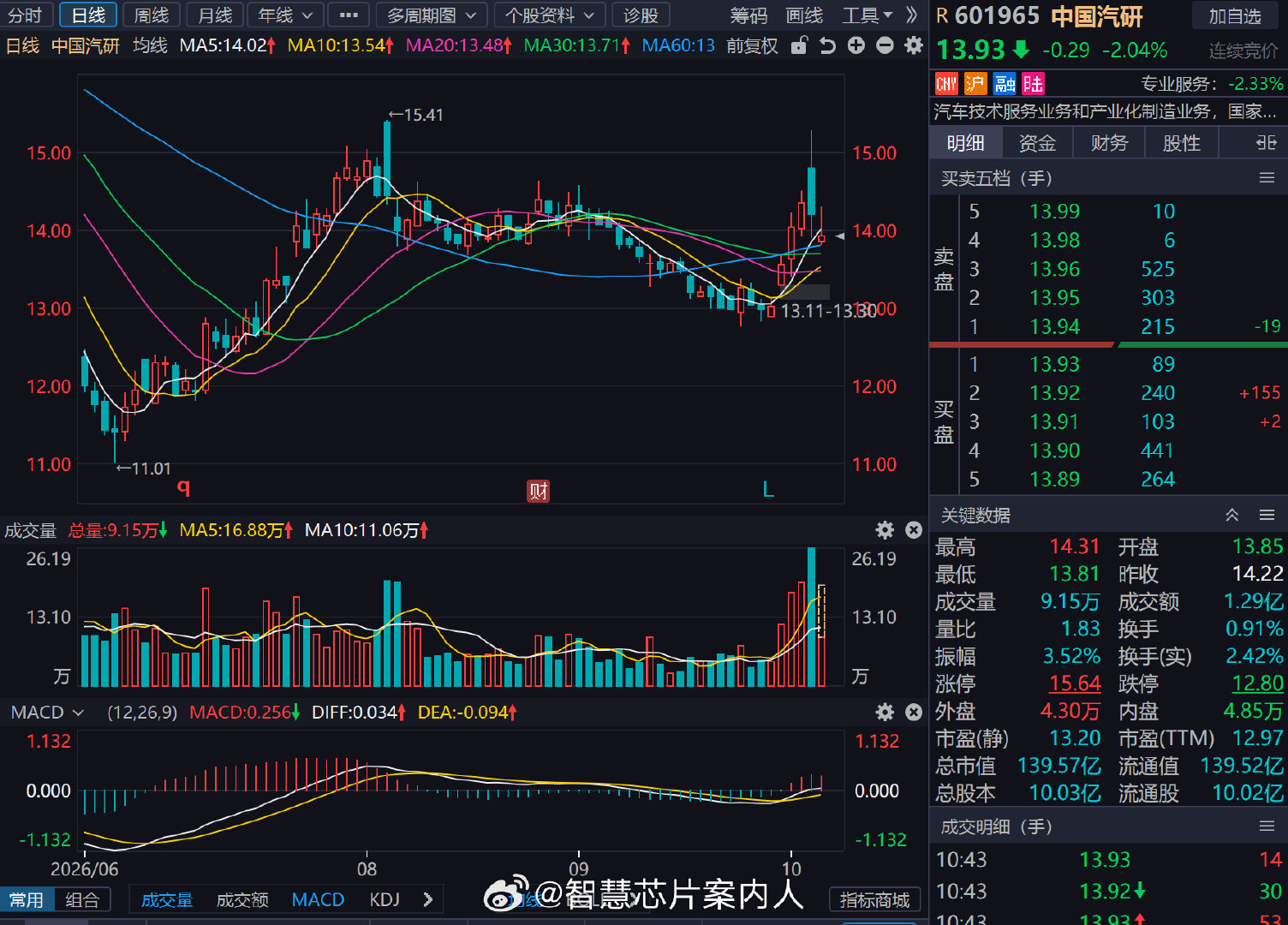Click the blue 融 badge icon

1005,83
